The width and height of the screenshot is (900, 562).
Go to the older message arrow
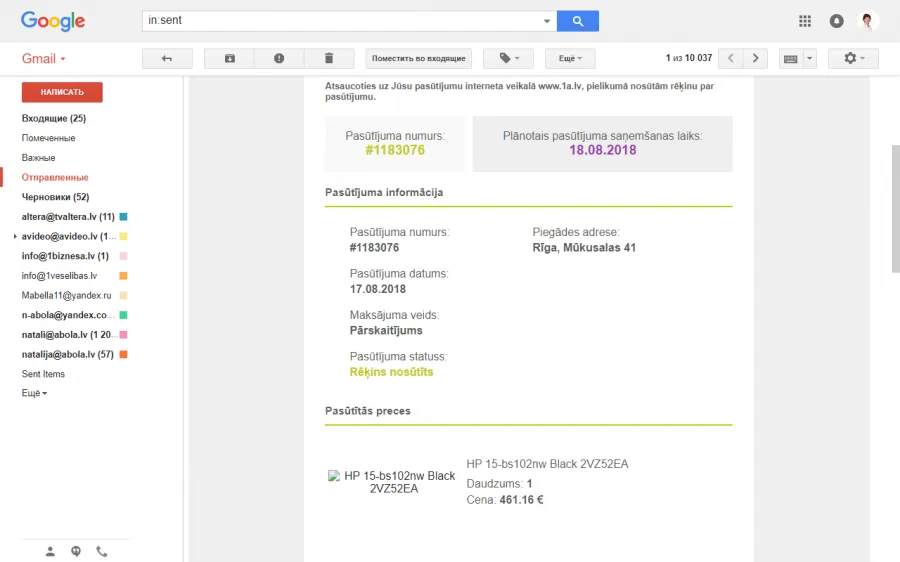[x=755, y=59]
